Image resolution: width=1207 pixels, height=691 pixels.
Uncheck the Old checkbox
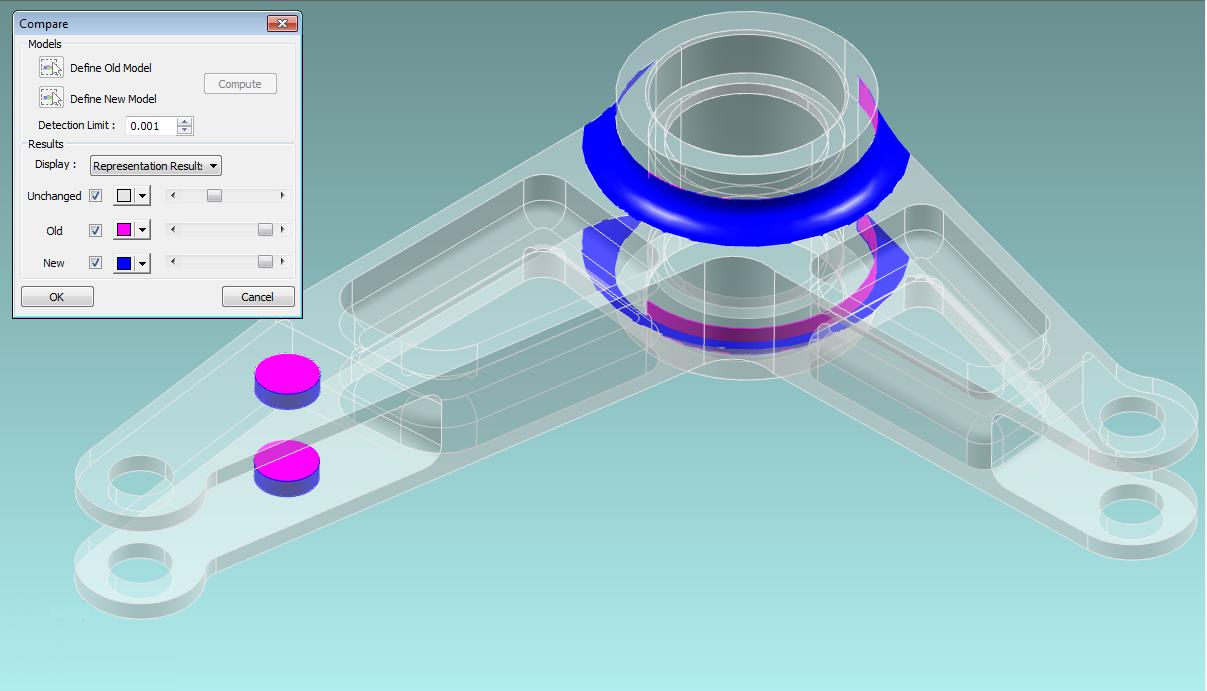click(x=96, y=230)
